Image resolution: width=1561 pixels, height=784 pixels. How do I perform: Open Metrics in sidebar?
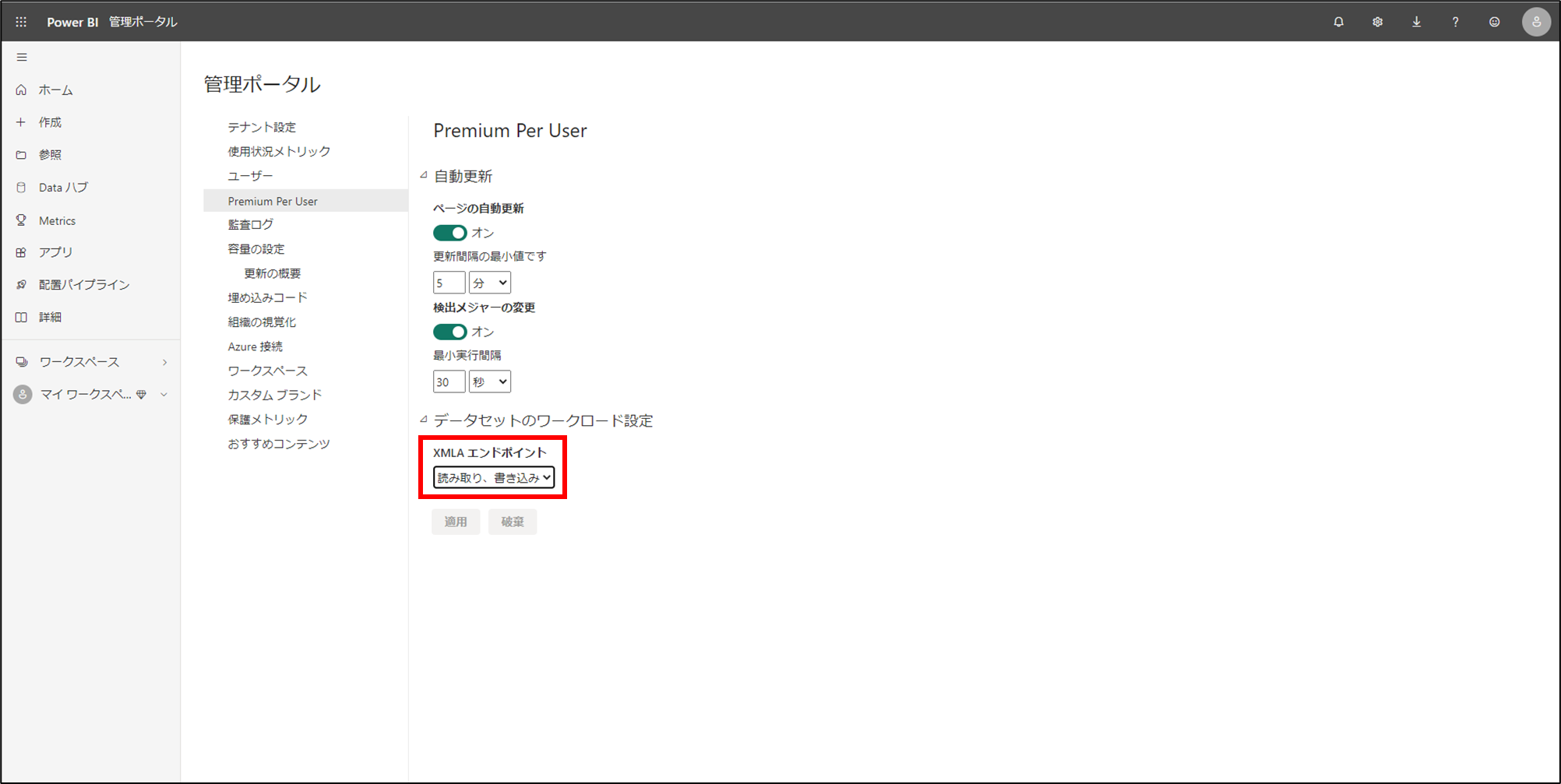click(58, 221)
